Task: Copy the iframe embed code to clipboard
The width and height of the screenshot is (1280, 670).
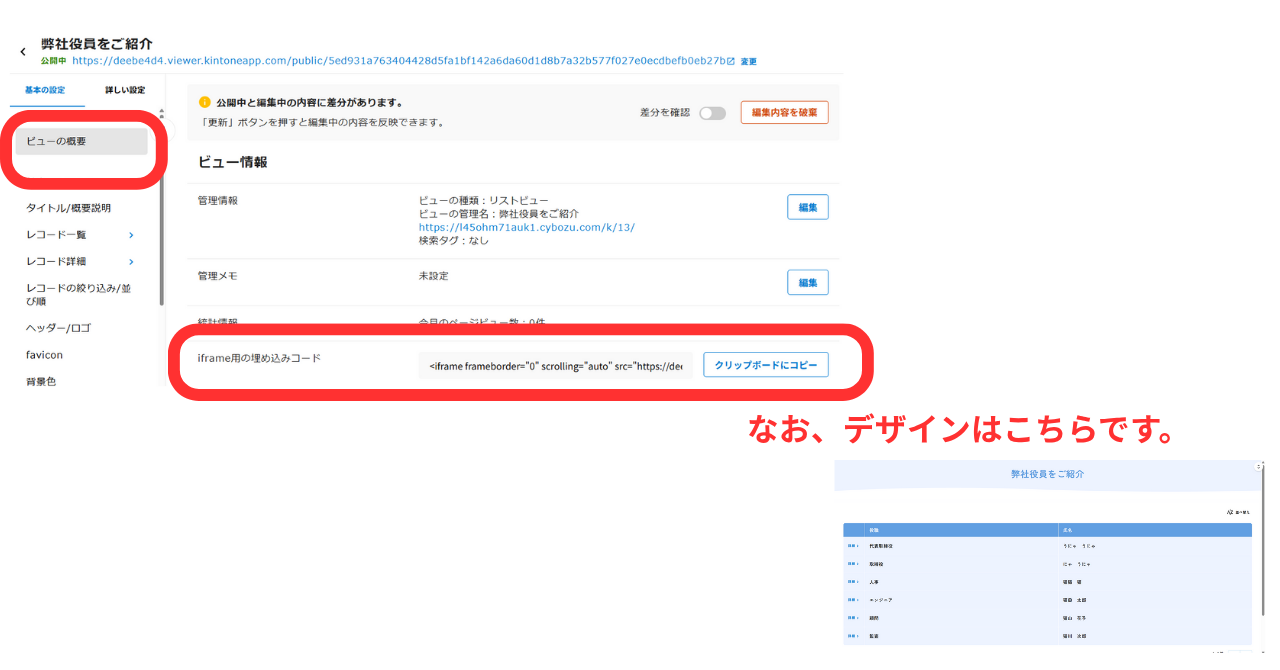Action: (x=766, y=364)
